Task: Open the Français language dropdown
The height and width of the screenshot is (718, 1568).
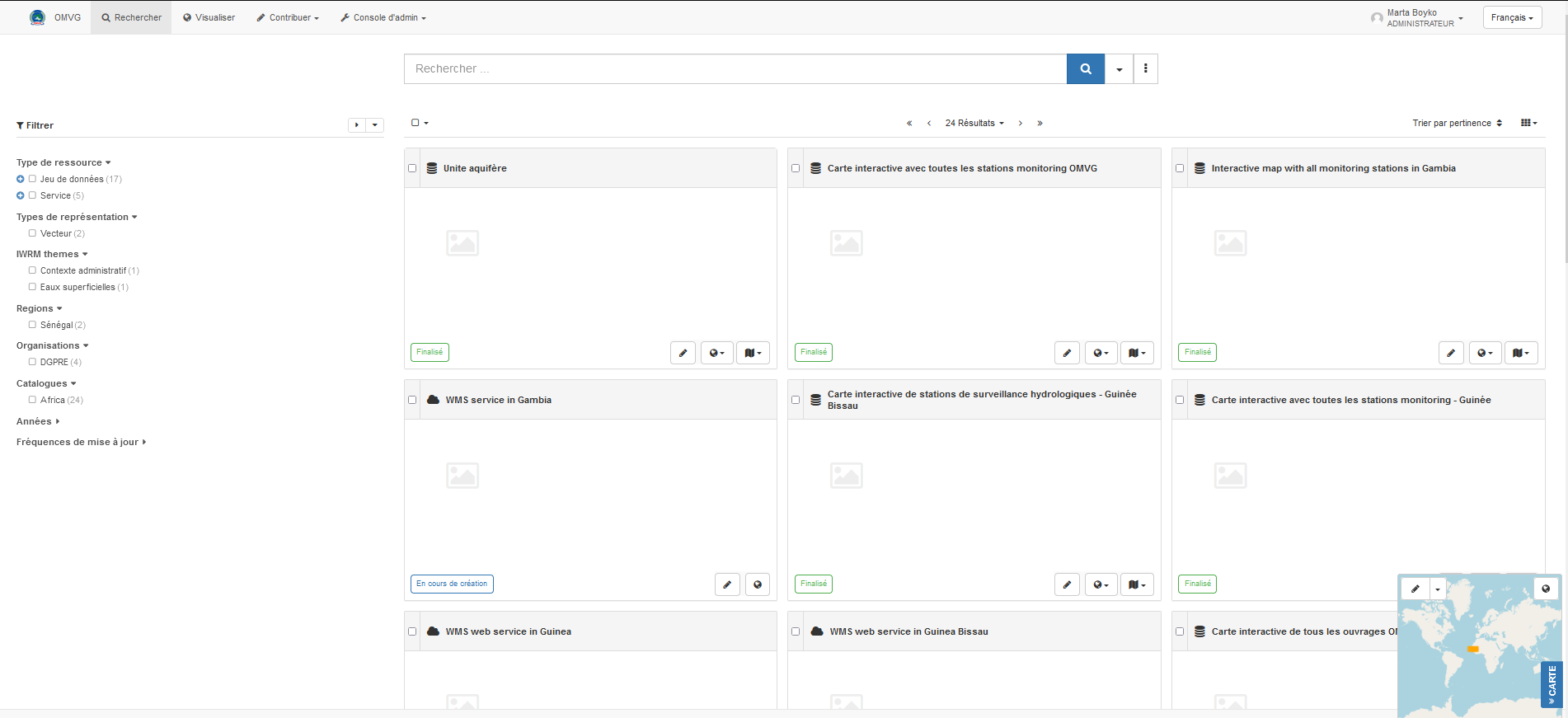Action: tap(1512, 17)
